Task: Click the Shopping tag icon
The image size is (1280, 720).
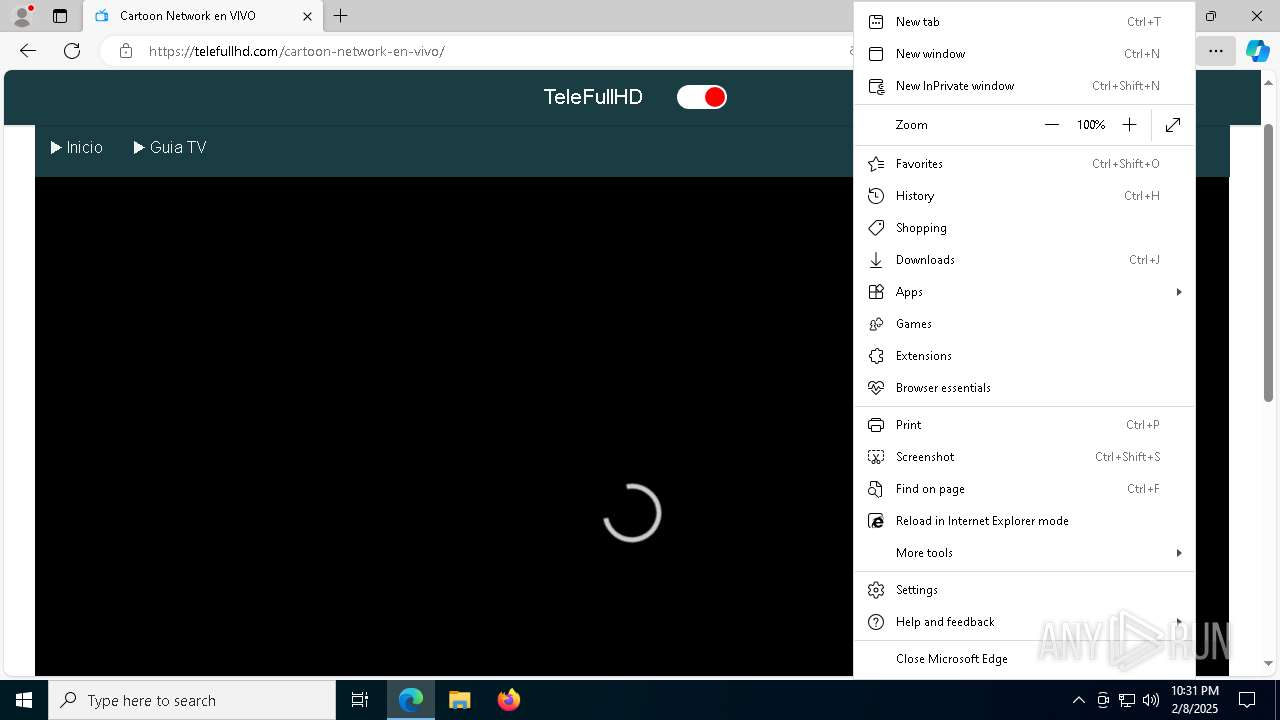Action: pyautogui.click(x=876, y=228)
